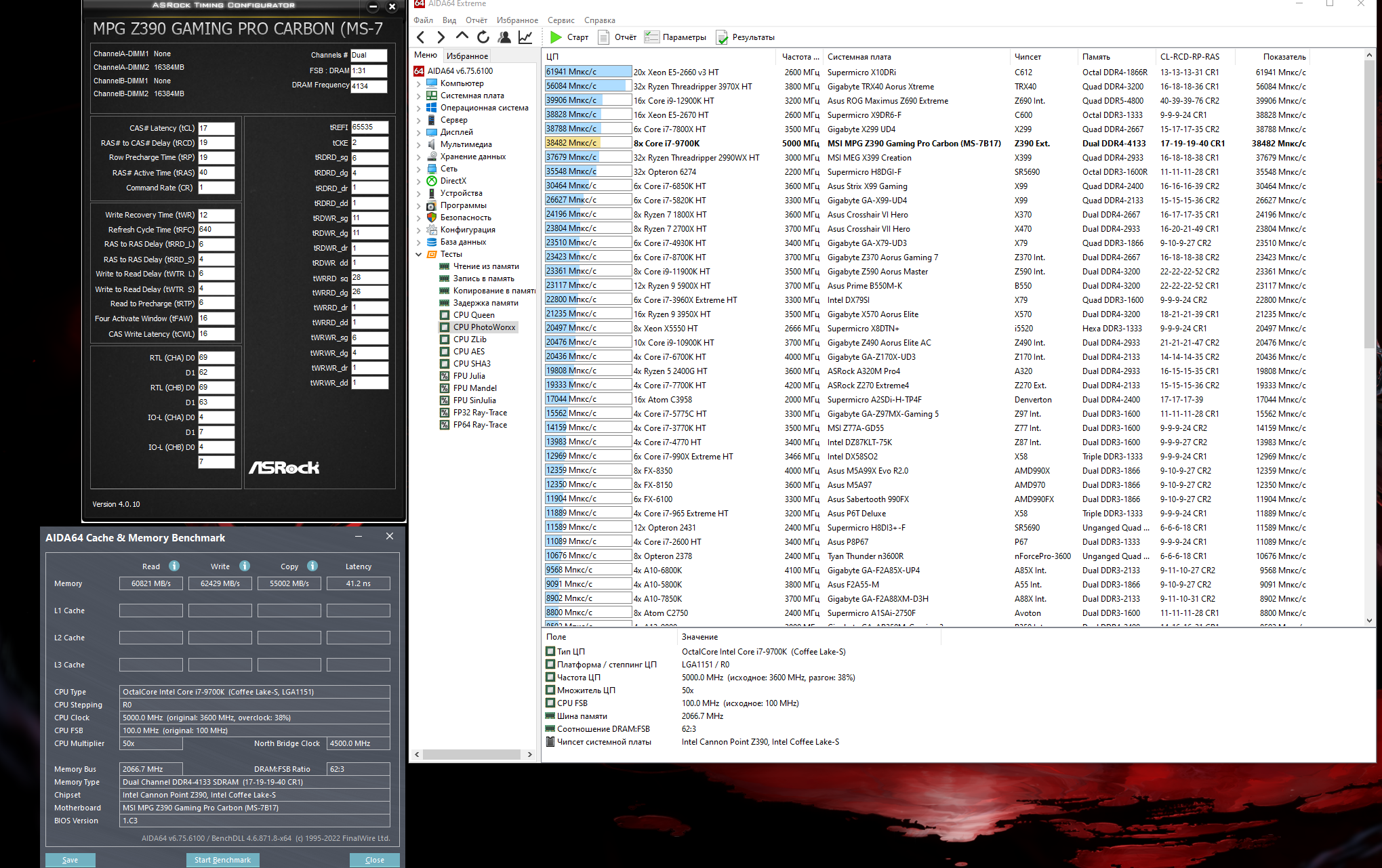Click the user profile toolbar icon
The image size is (1382, 868).
pyautogui.click(x=504, y=37)
